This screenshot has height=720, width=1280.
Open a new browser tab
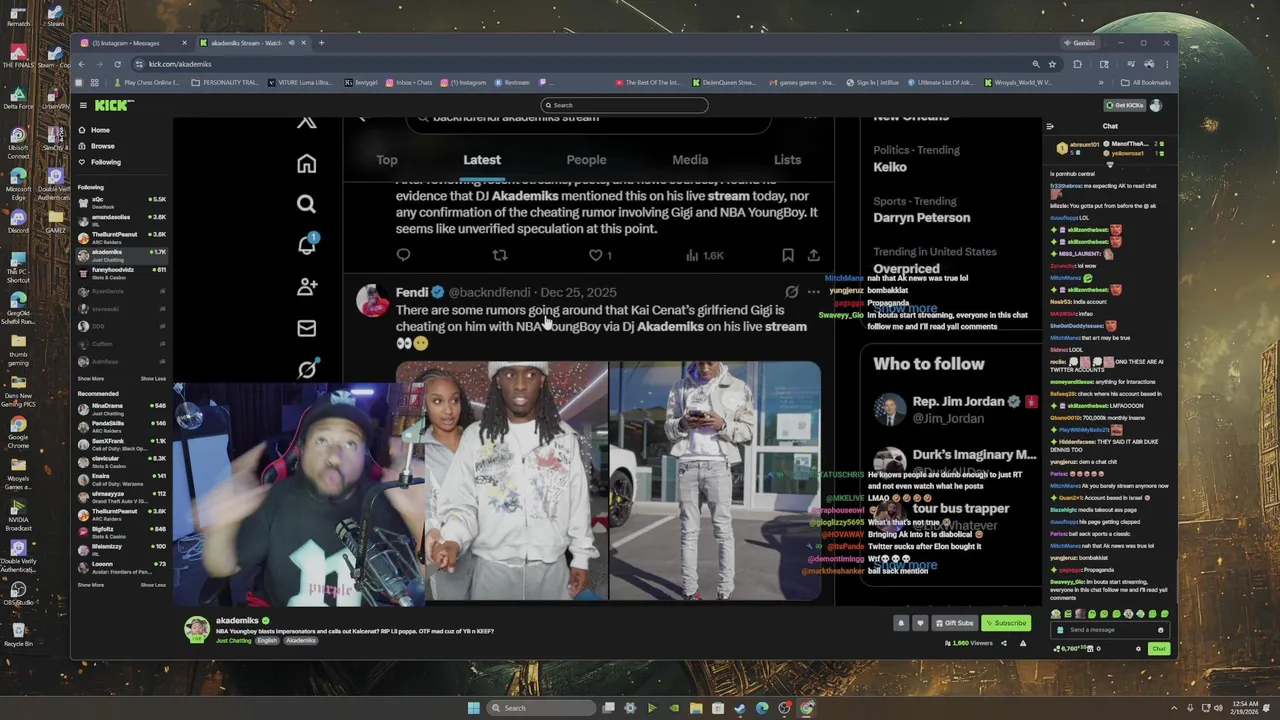tap(321, 43)
